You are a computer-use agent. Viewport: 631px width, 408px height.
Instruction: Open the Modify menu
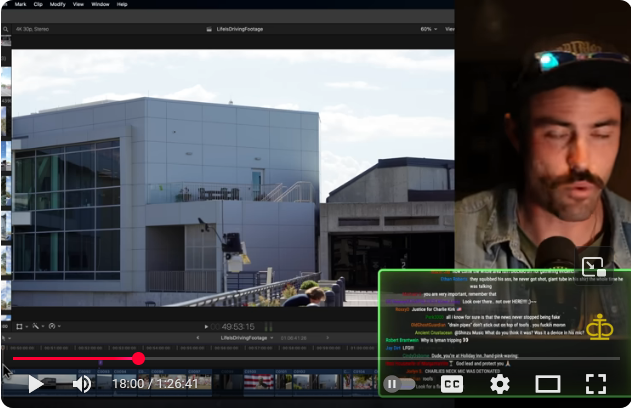click(61, 4)
